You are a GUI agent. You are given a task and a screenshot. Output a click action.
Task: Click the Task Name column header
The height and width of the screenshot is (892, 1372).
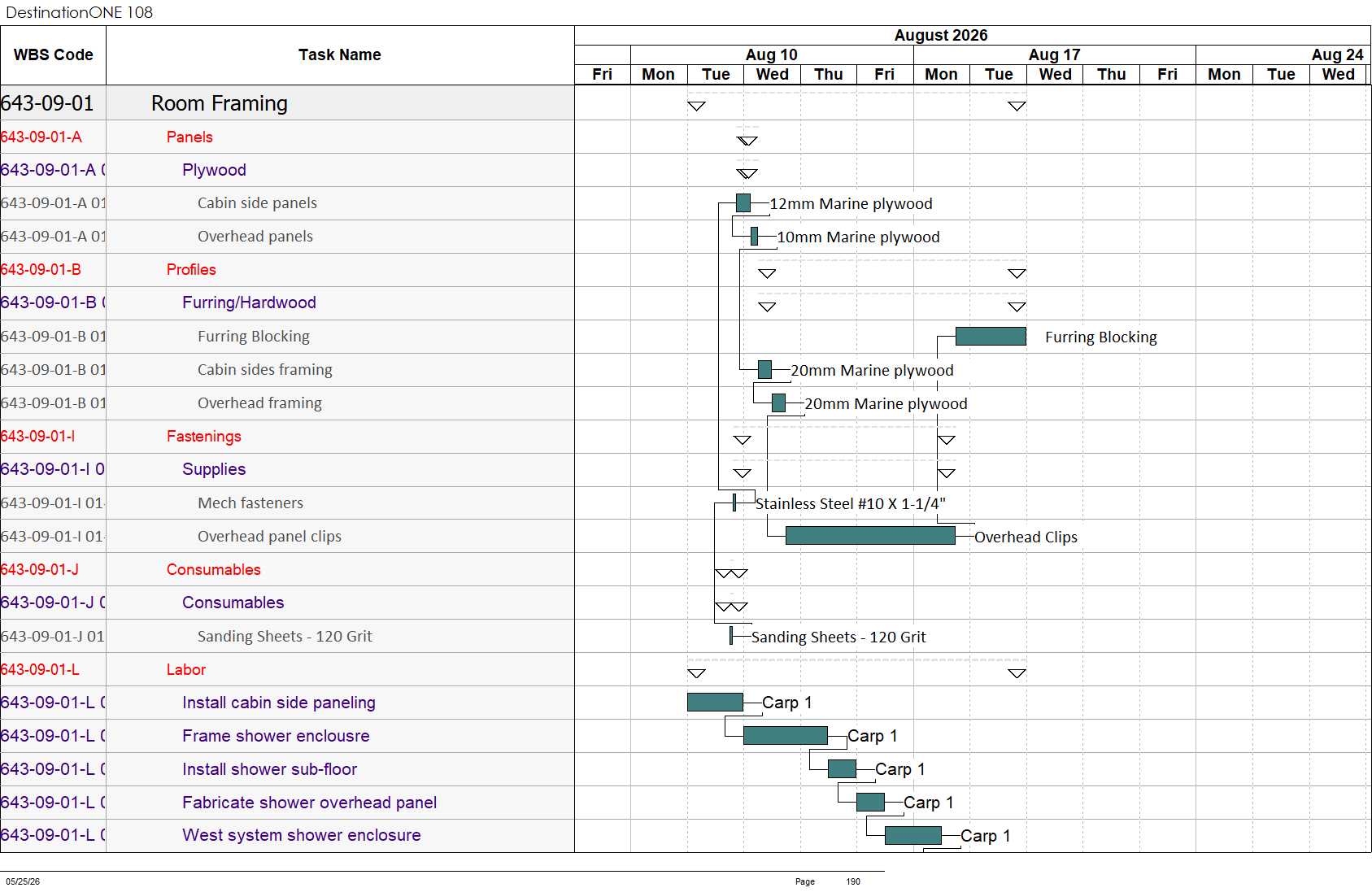tap(340, 55)
